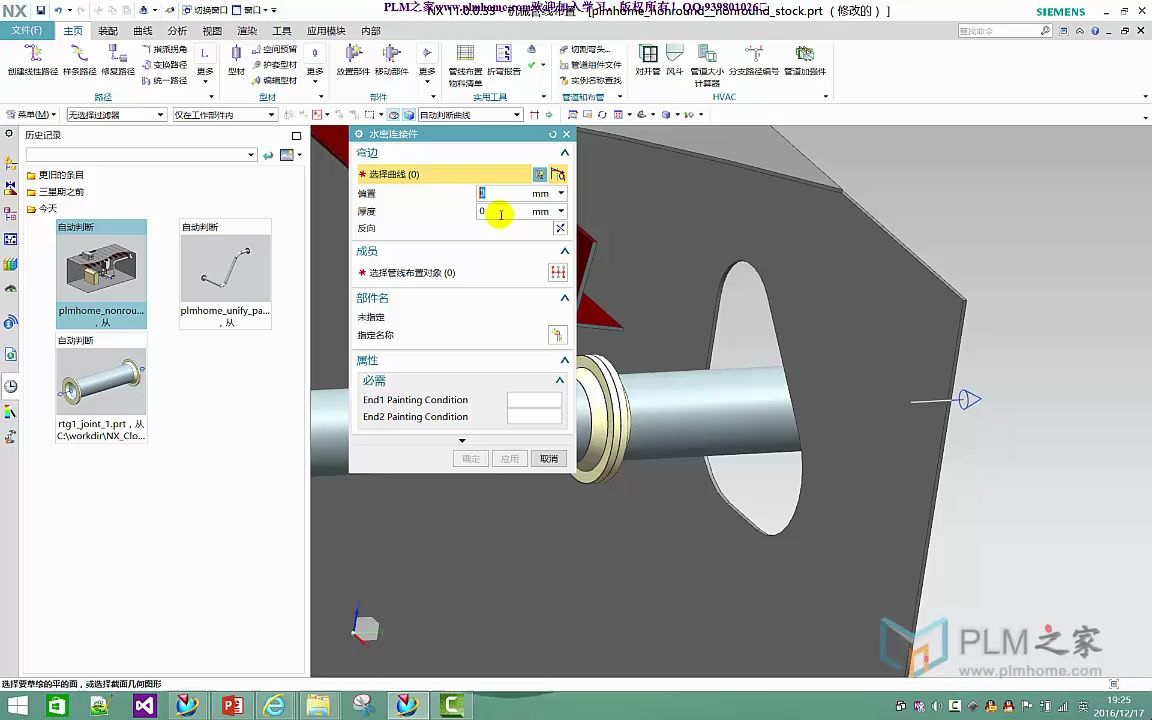Collapse the 属性 section
Screen dimensions: 1152x720
(x=564, y=360)
